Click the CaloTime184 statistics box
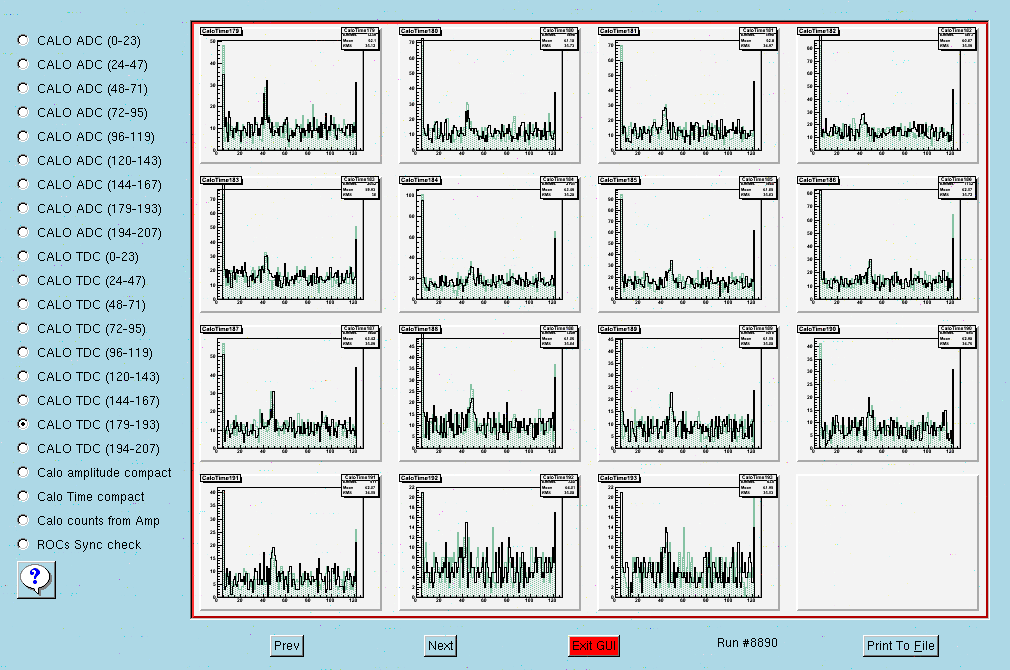 [558, 187]
